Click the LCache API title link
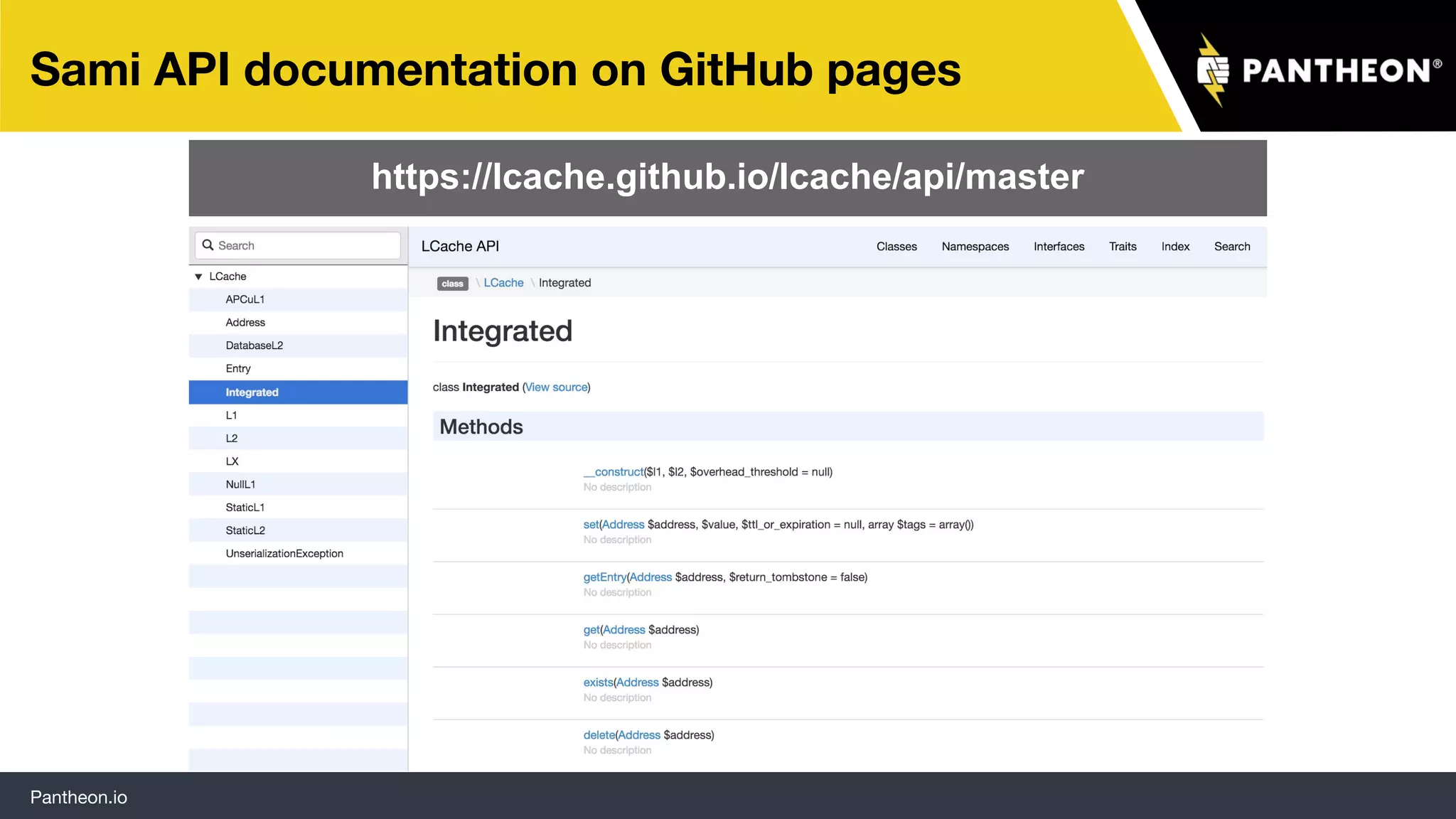Screen dimensions: 1456x819 (460, 246)
